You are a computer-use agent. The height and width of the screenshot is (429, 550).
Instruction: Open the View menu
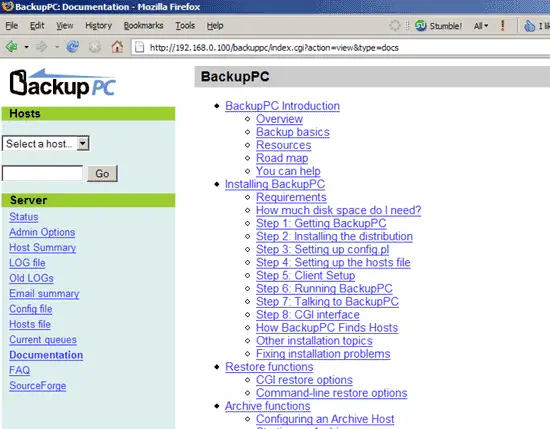coord(65,26)
